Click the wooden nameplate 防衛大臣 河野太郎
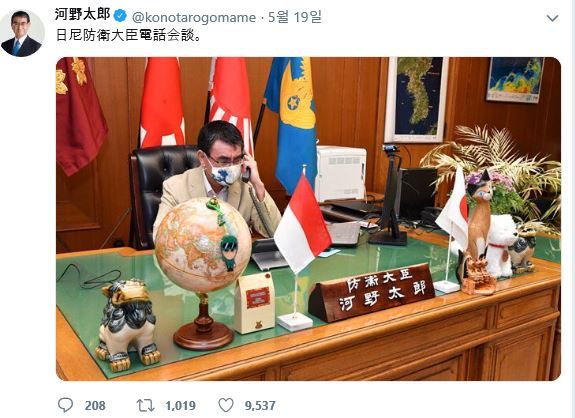Image resolution: width=575 pixels, height=418 pixels. point(371,292)
